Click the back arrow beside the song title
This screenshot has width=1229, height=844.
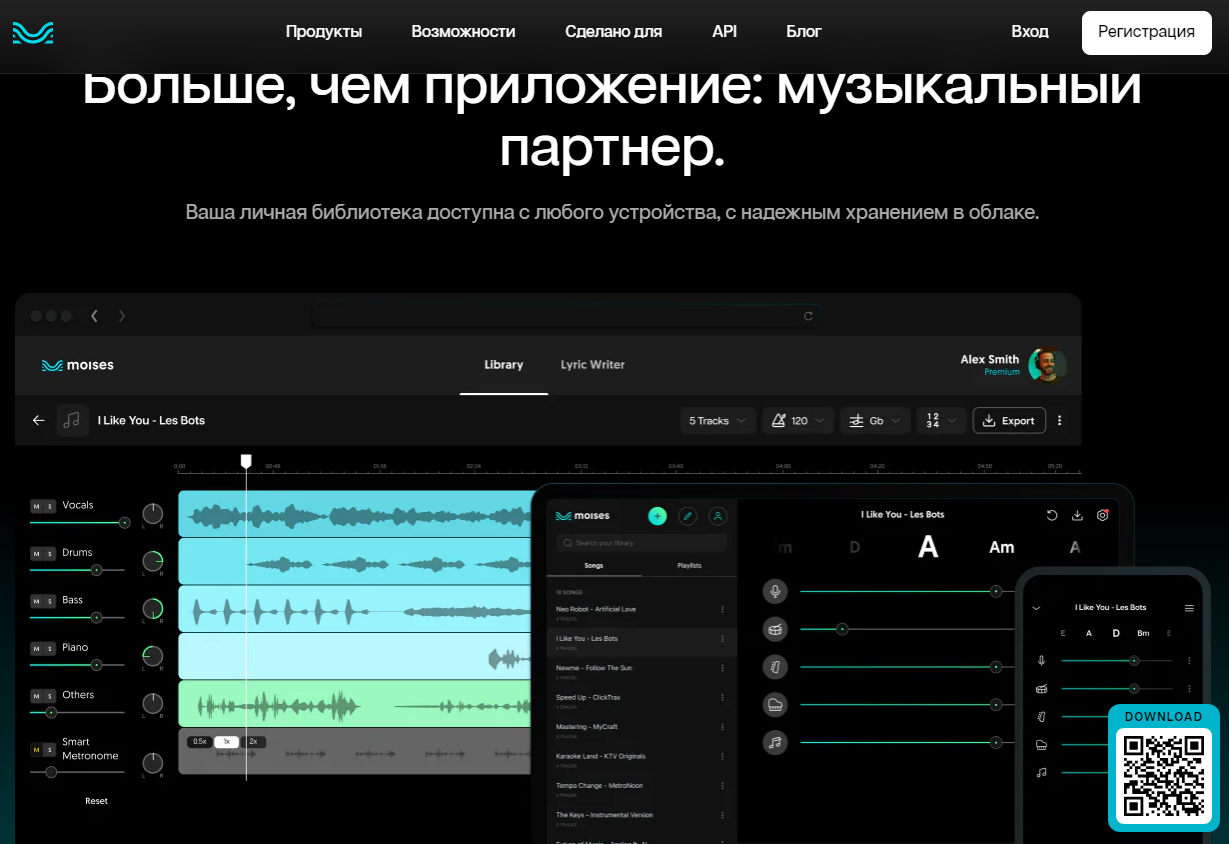tap(39, 421)
